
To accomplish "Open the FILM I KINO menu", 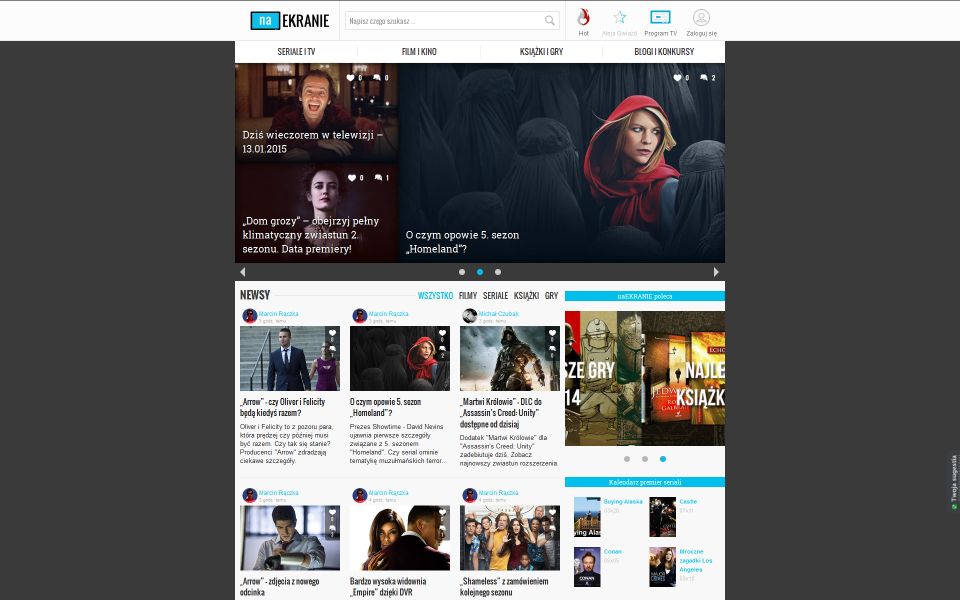I will tap(419, 52).
